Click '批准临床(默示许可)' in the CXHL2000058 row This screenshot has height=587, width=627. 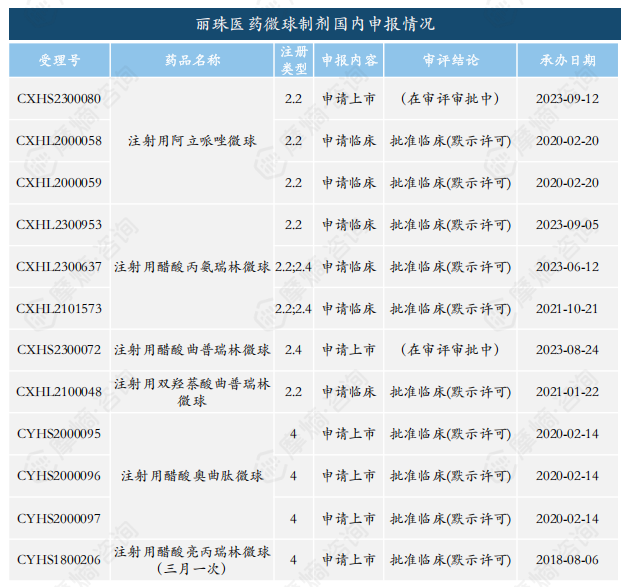click(450, 141)
